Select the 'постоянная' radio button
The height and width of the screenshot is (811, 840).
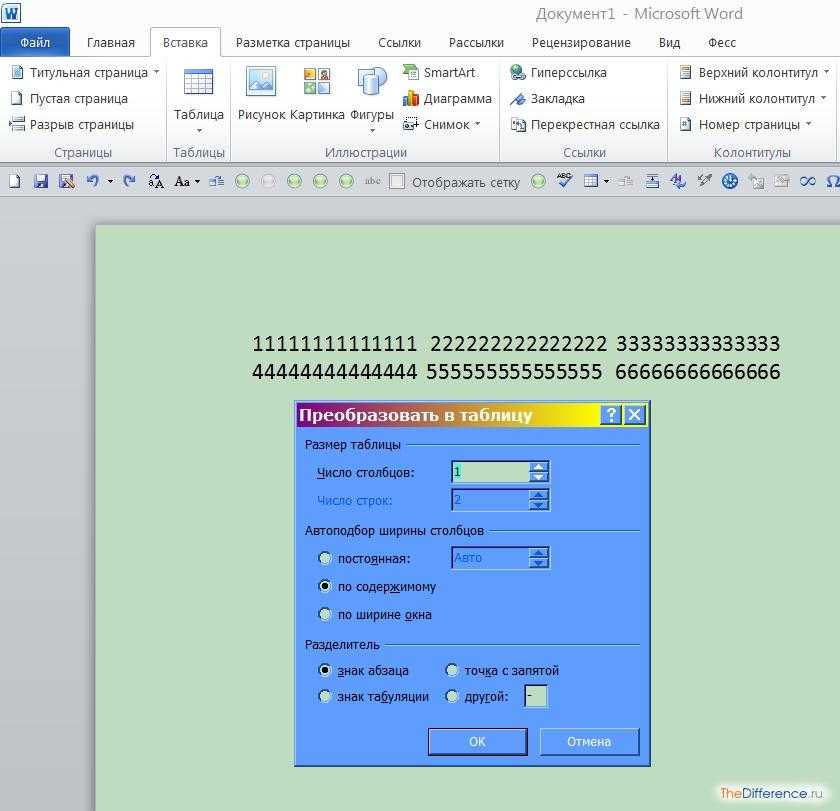tap(324, 558)
